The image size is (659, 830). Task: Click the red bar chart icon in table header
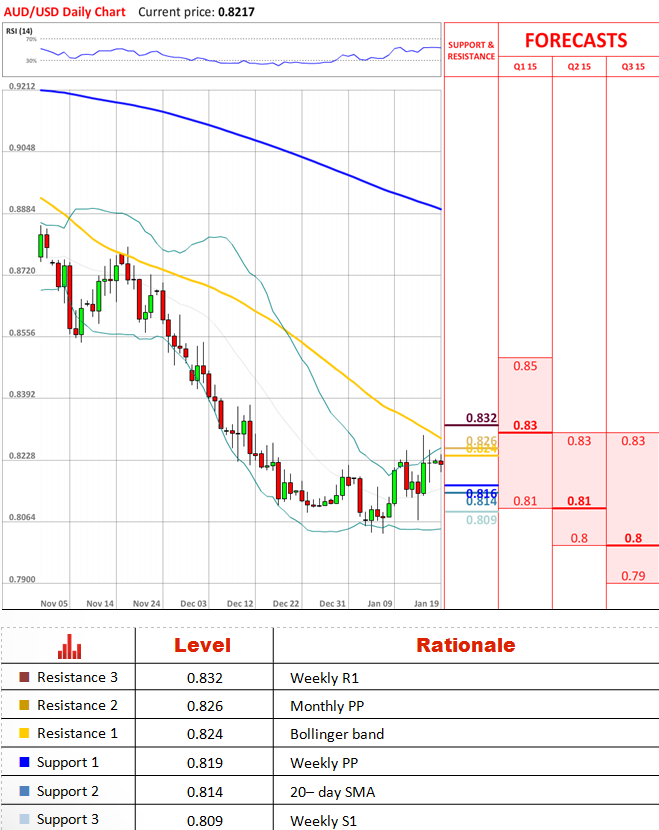coord(69,646)
